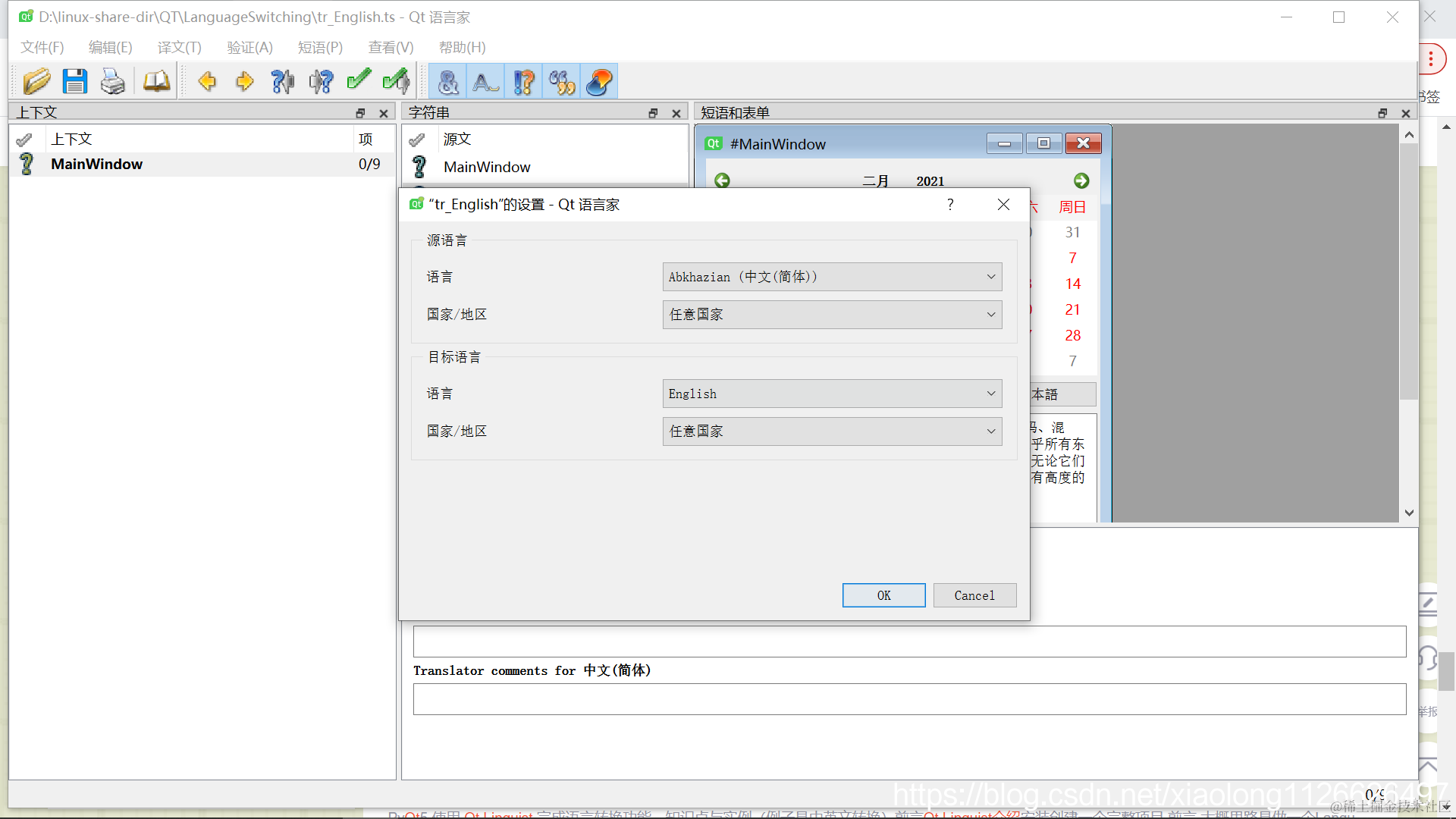Toggle the surrounding whitespace validation A button

[x=485, y=81]
